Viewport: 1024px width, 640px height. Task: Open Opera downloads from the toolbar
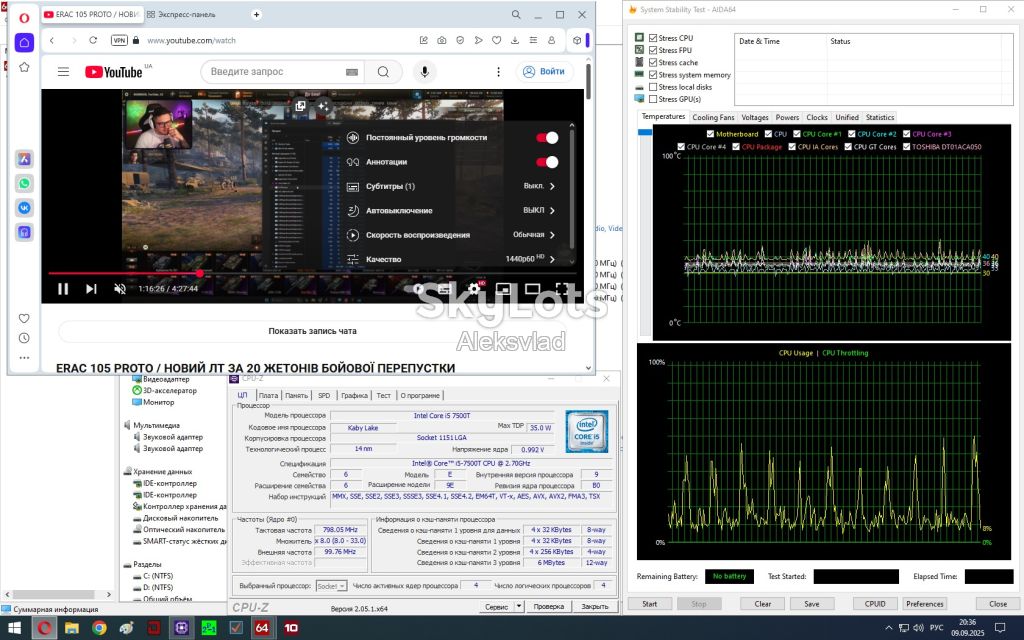click(515, 40)
